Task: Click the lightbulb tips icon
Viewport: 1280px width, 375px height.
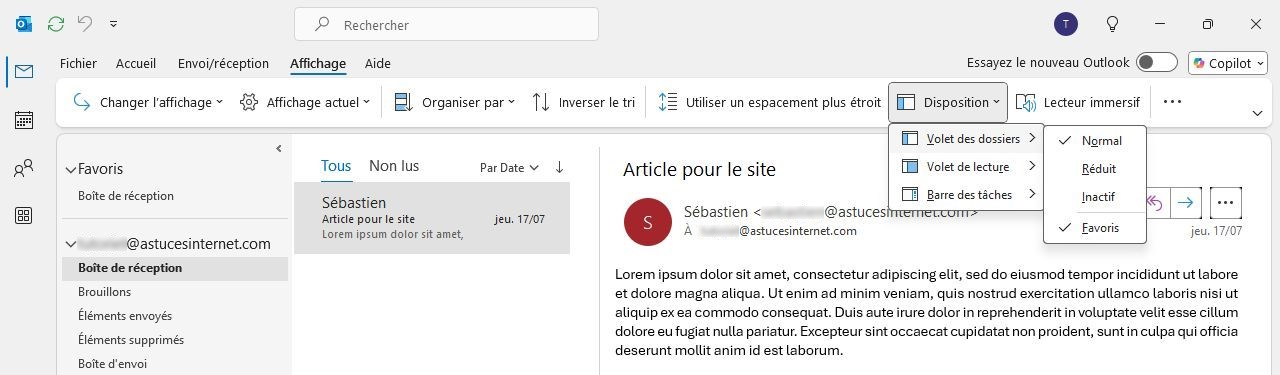Action: (x=1112, y=24)
